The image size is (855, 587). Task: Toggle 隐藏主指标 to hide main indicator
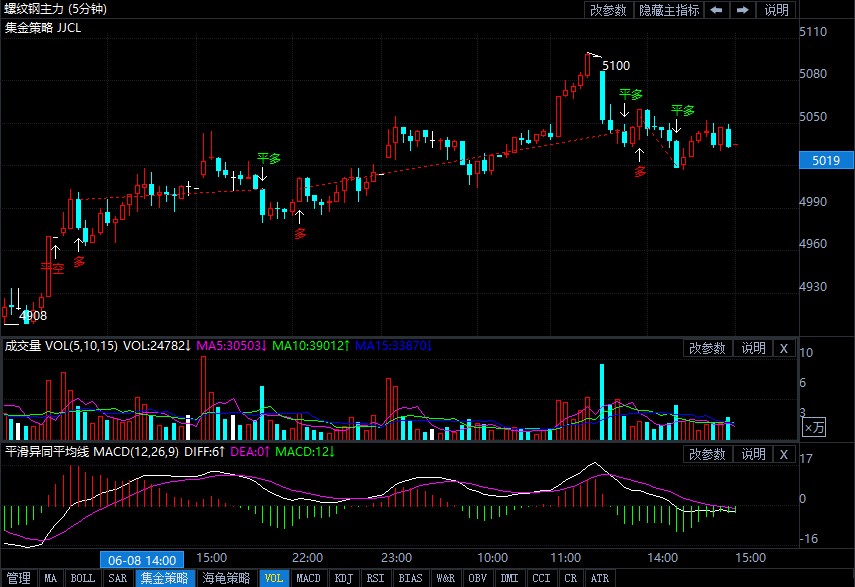(x=669, y=10)
